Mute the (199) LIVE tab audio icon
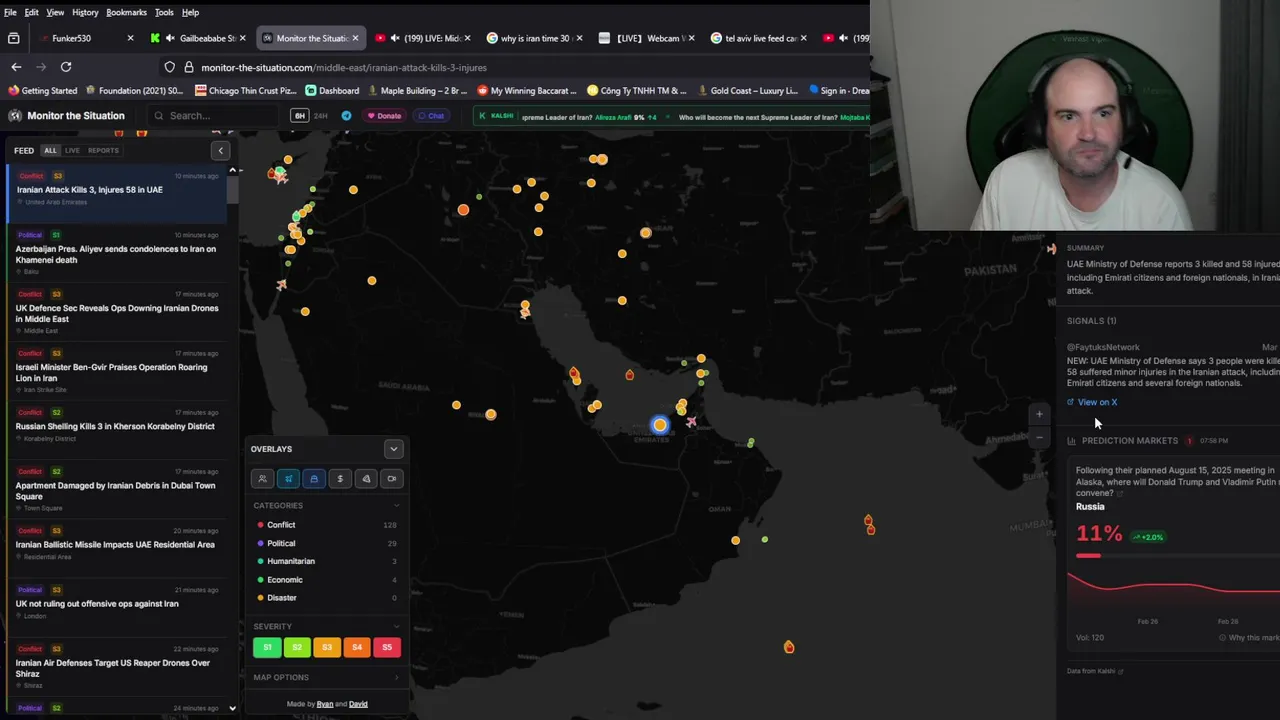The width and height of the screenshot is (1280, 720). (395, 38)
